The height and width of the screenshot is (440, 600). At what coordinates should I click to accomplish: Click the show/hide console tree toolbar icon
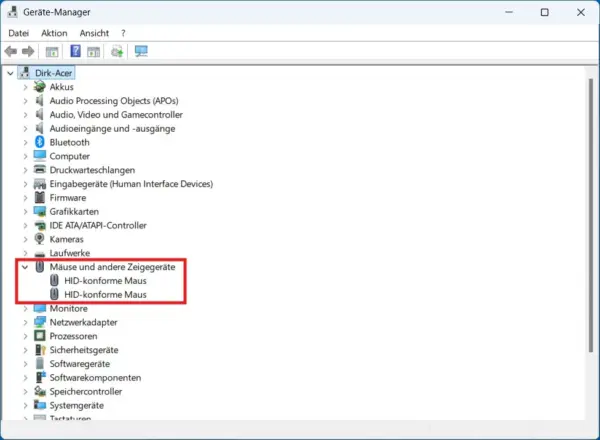(x=52, y=51)
